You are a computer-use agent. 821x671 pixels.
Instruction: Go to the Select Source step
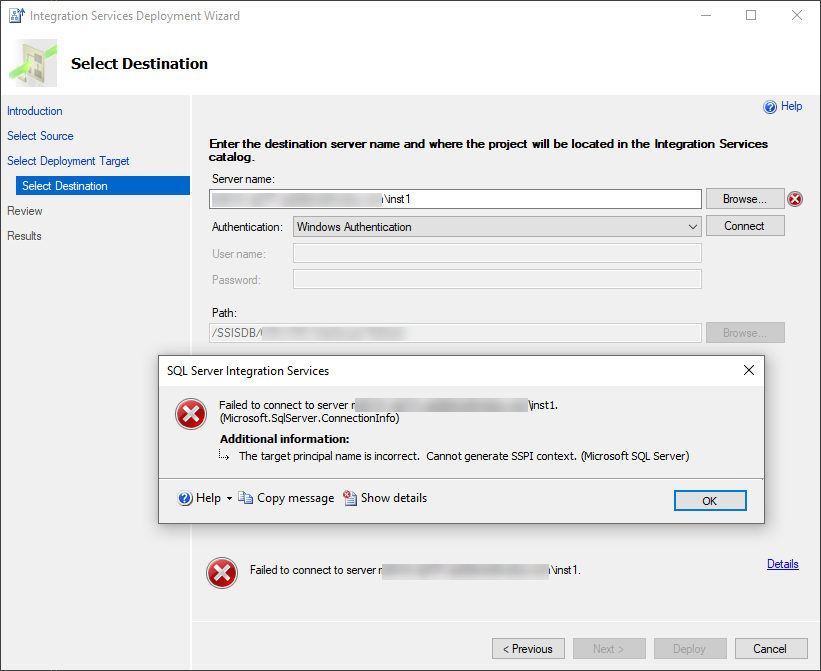40,136
